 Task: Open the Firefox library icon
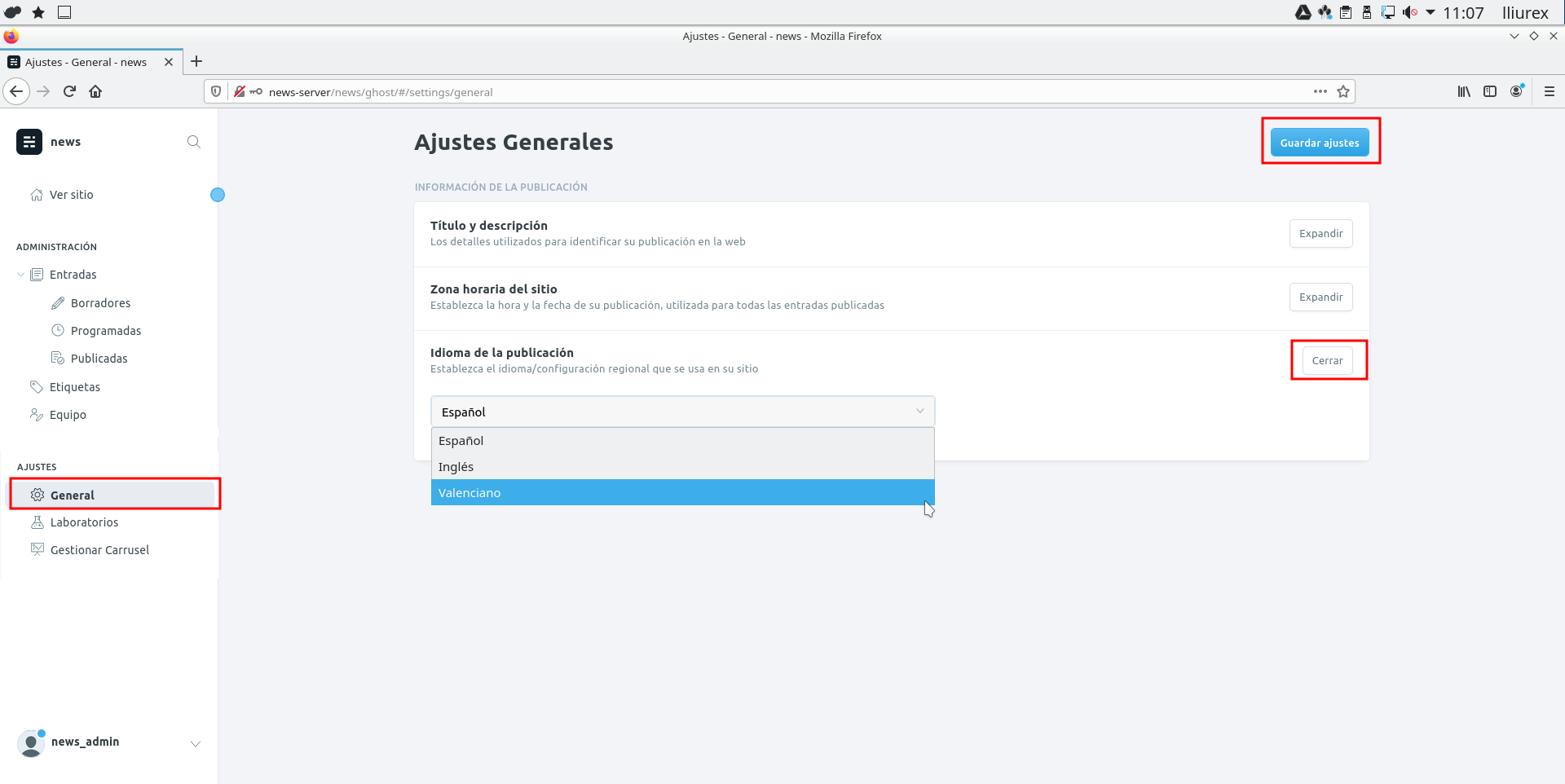coord(1464,91)
